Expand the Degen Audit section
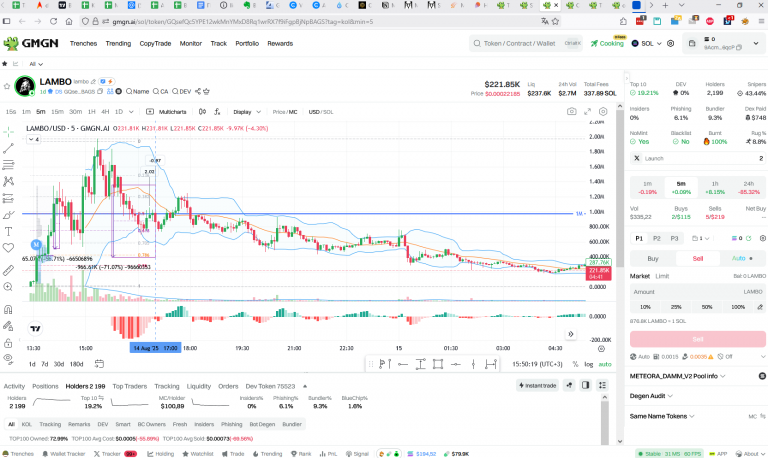 pyautogui.click(x=651, y=396)
